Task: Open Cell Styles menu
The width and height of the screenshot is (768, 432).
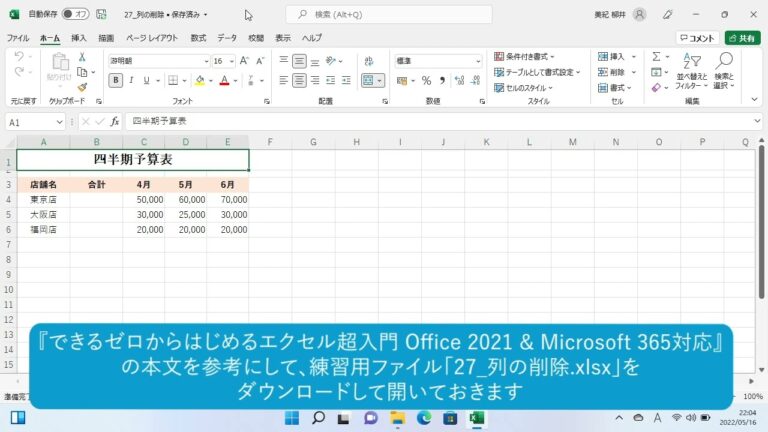Action: [x=523, y=88]
